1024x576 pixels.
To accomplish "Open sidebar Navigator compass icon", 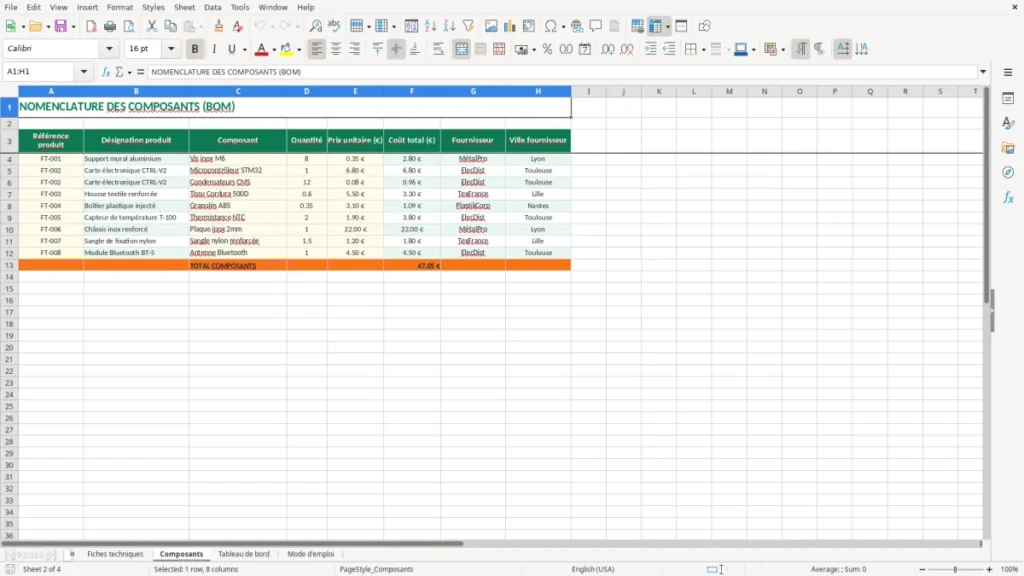I will [x=1008, y=172].
